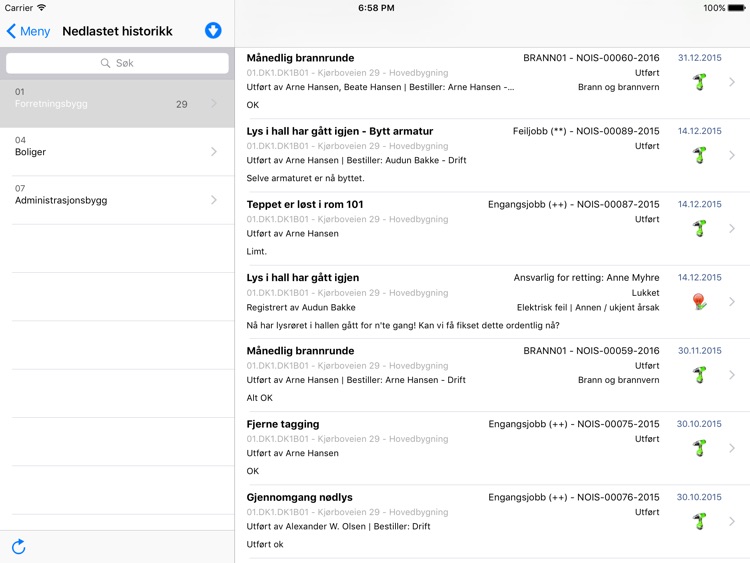Open 'Gjennomgang nødlys' entry title
The width and height of the screenshot is (750, 563).
pos(299,497)
